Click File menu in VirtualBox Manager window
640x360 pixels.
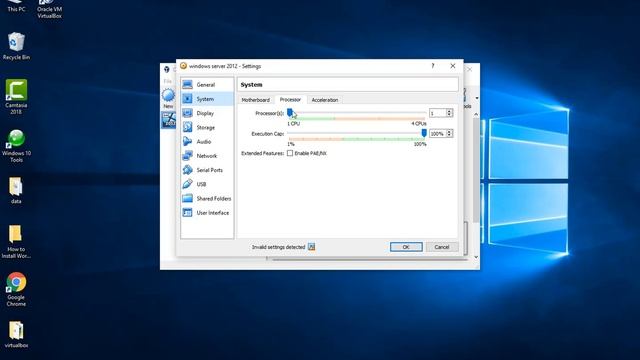point(168,81)
